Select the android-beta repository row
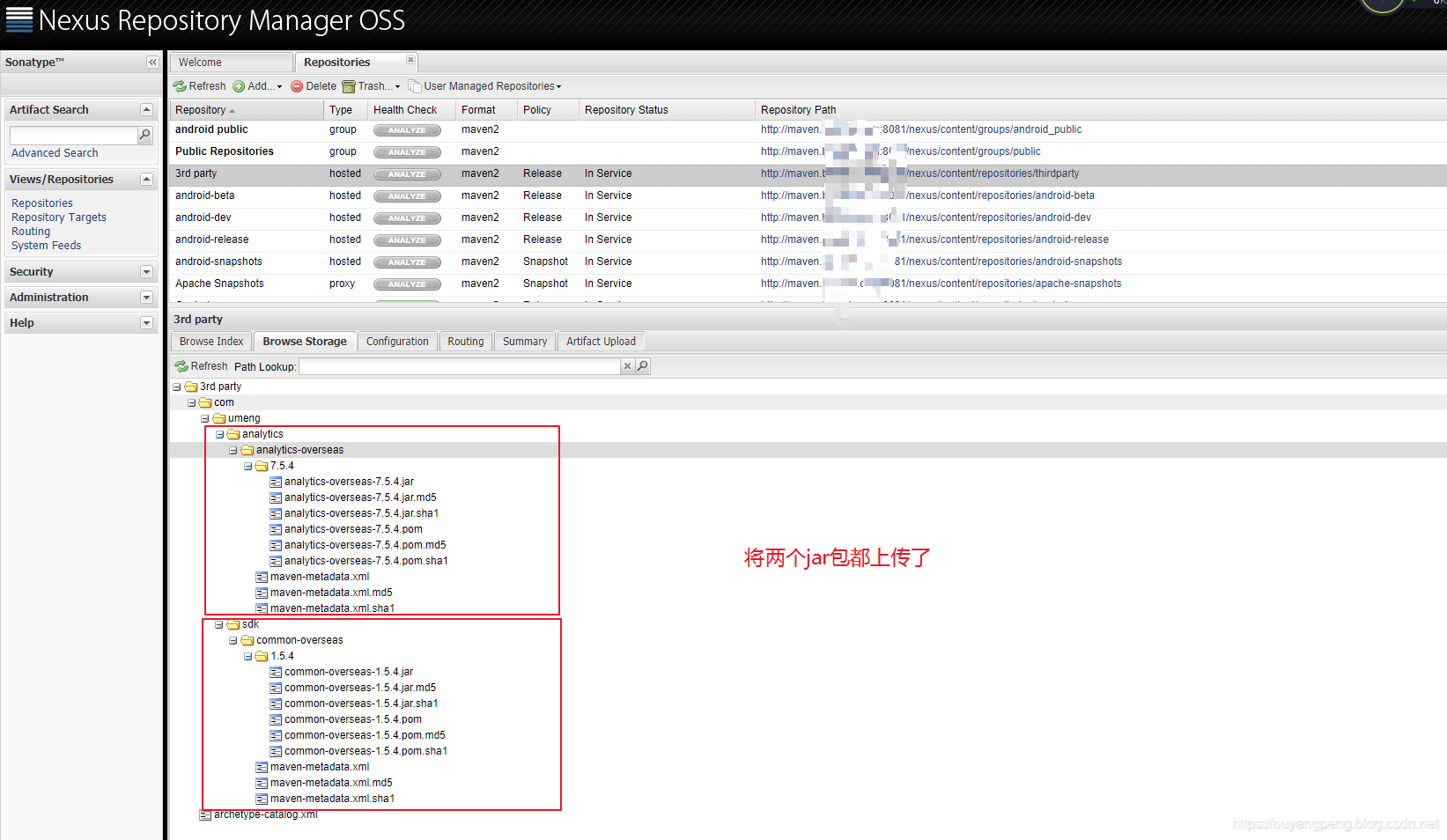The width and height of the screenshot is (1447, 840). pyautogui.click(x=808, y=195)
